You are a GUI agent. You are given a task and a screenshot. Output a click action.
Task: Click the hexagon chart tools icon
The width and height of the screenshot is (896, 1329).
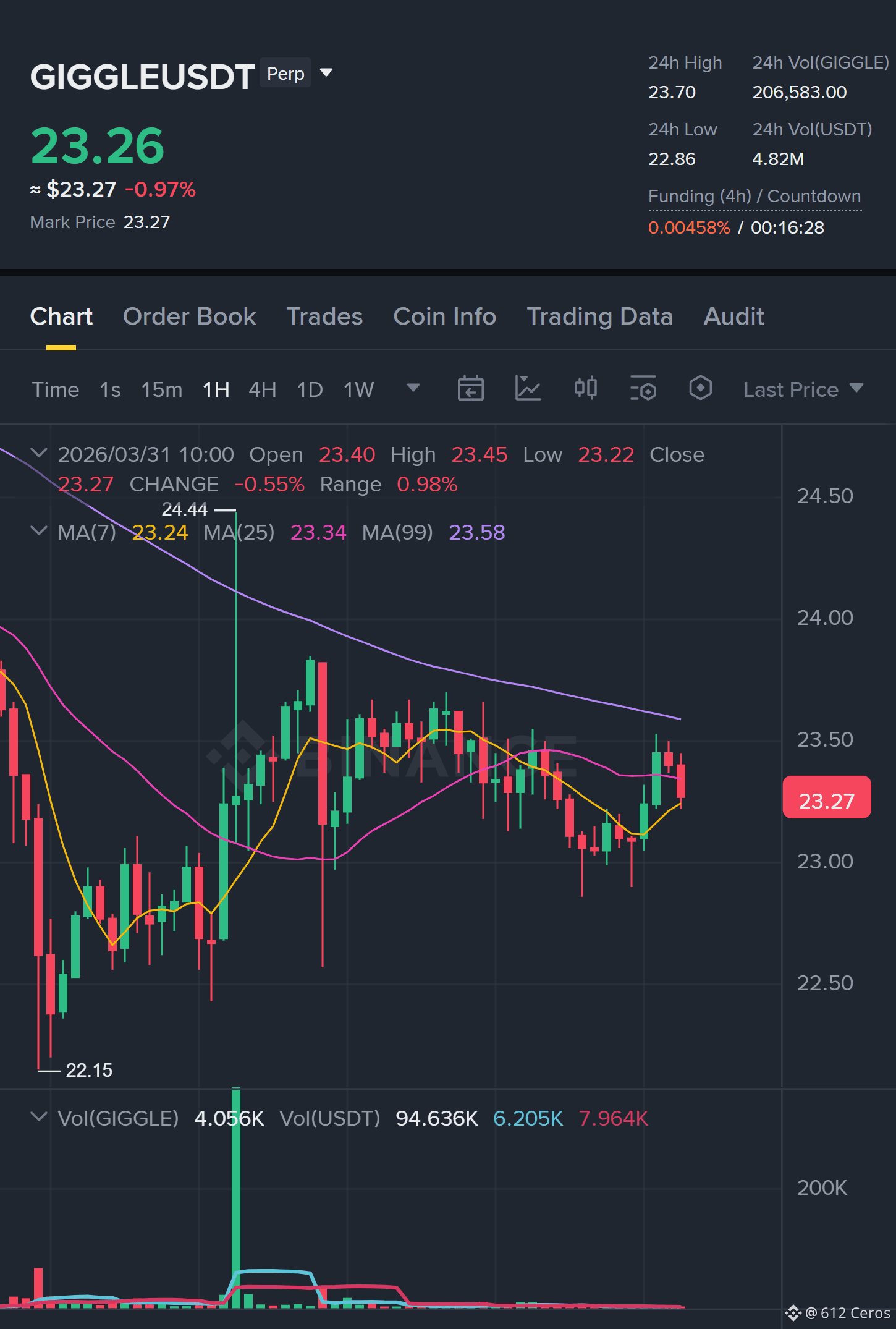point(700,389)
